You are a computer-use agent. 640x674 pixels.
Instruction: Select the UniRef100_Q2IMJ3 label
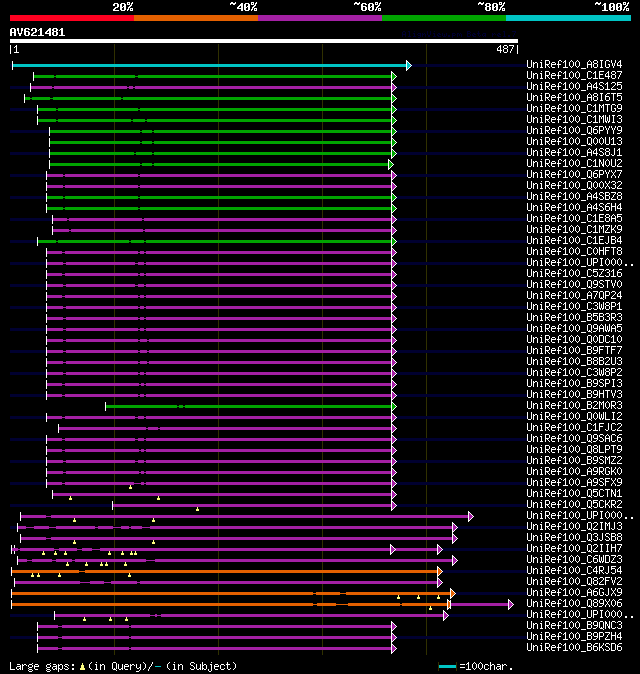(x=574, y=527)
